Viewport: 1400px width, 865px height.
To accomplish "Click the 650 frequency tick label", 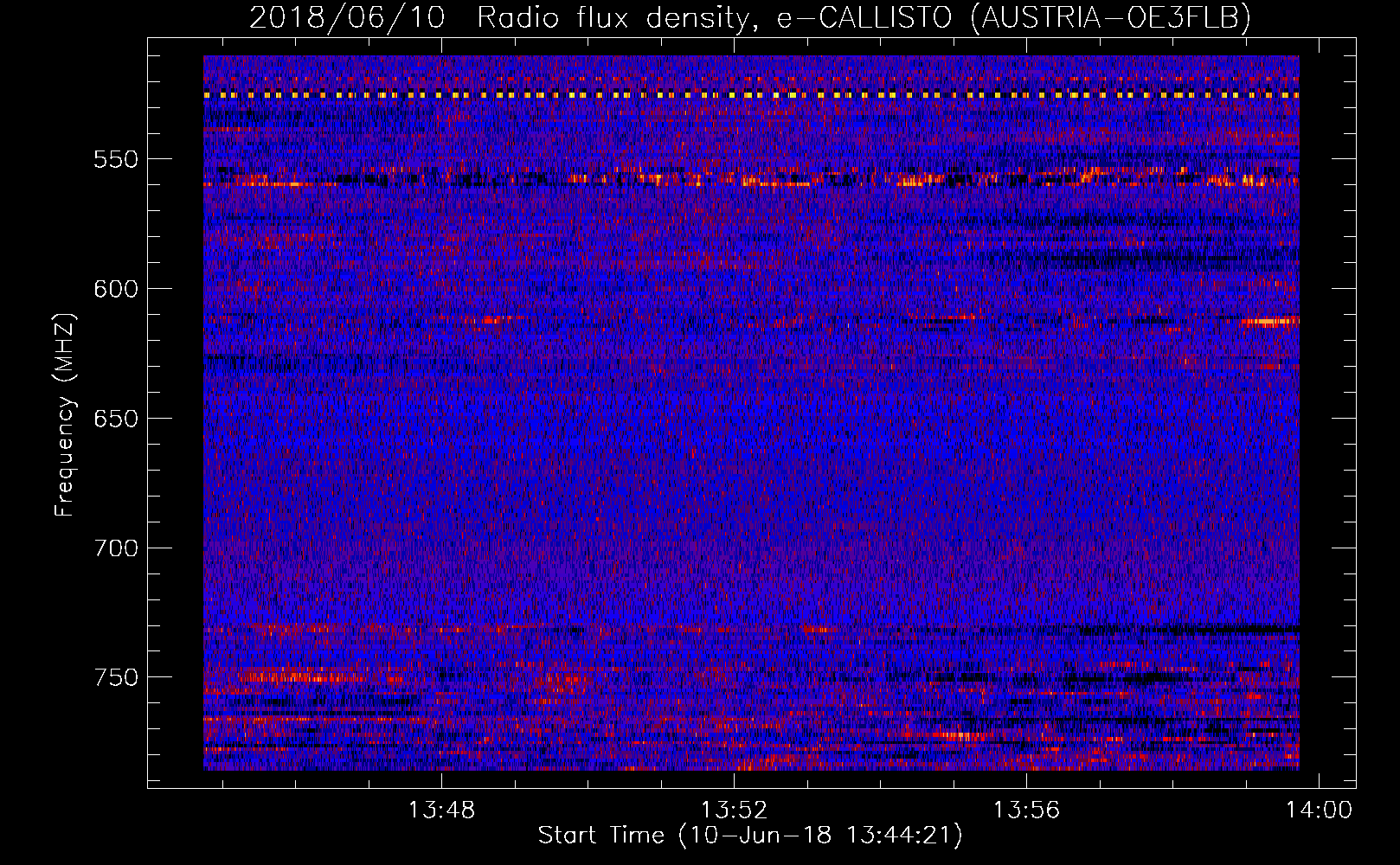I will point(116,419).
